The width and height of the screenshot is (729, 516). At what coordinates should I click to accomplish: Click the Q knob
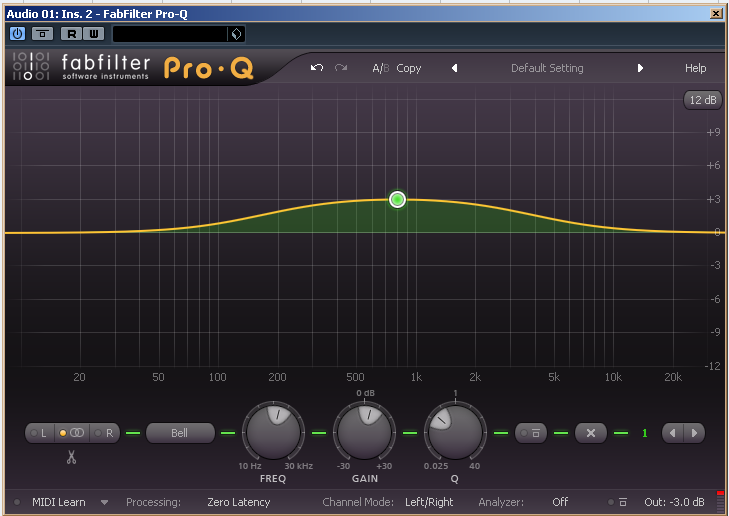pyautogui.click(x=455, y=432)
